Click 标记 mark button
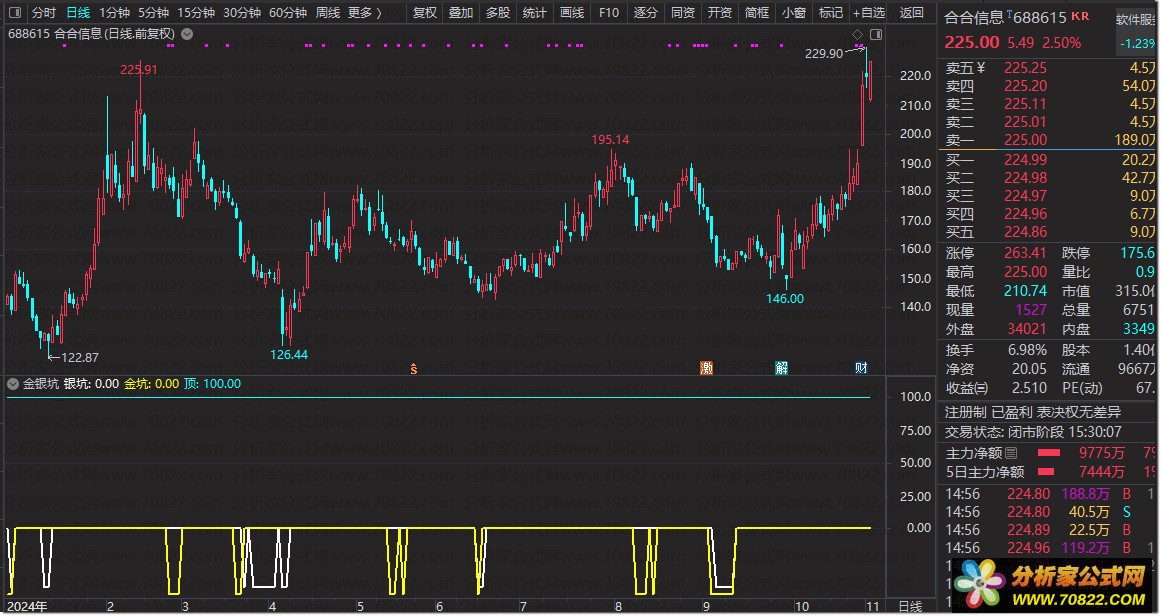 (x=831, y=13)
